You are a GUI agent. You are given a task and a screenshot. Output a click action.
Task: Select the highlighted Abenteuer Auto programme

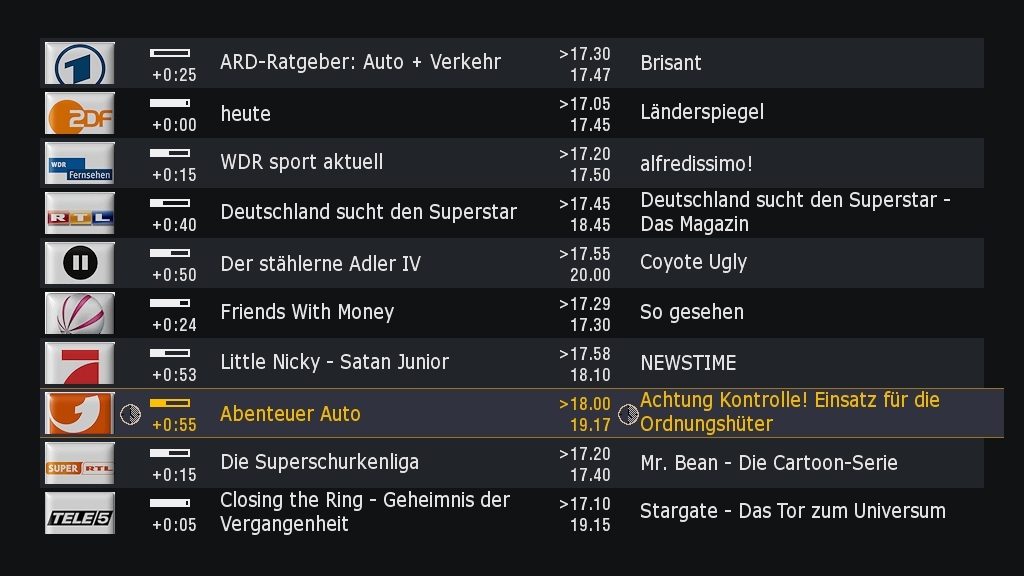tap(290, 413)
